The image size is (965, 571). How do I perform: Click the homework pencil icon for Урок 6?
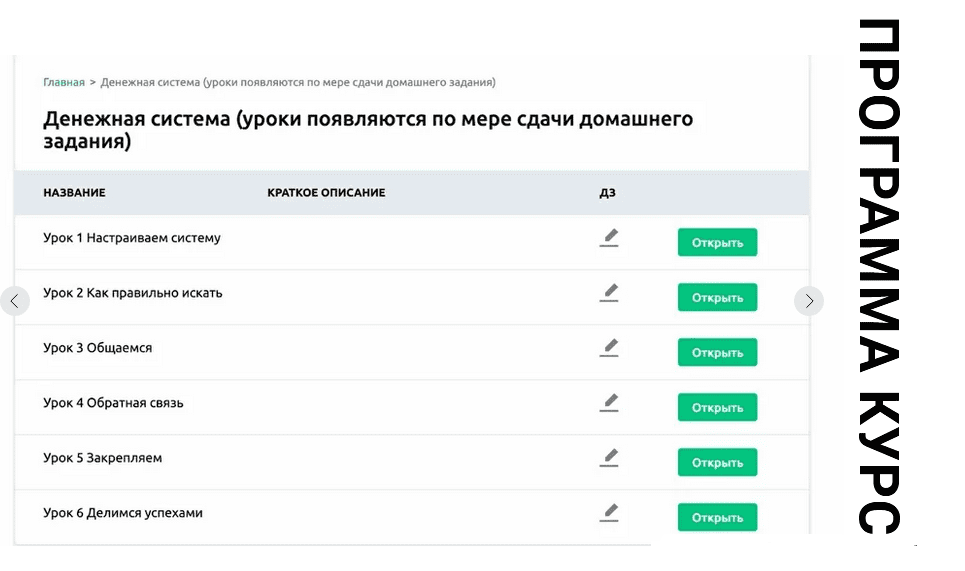[609, 513]
